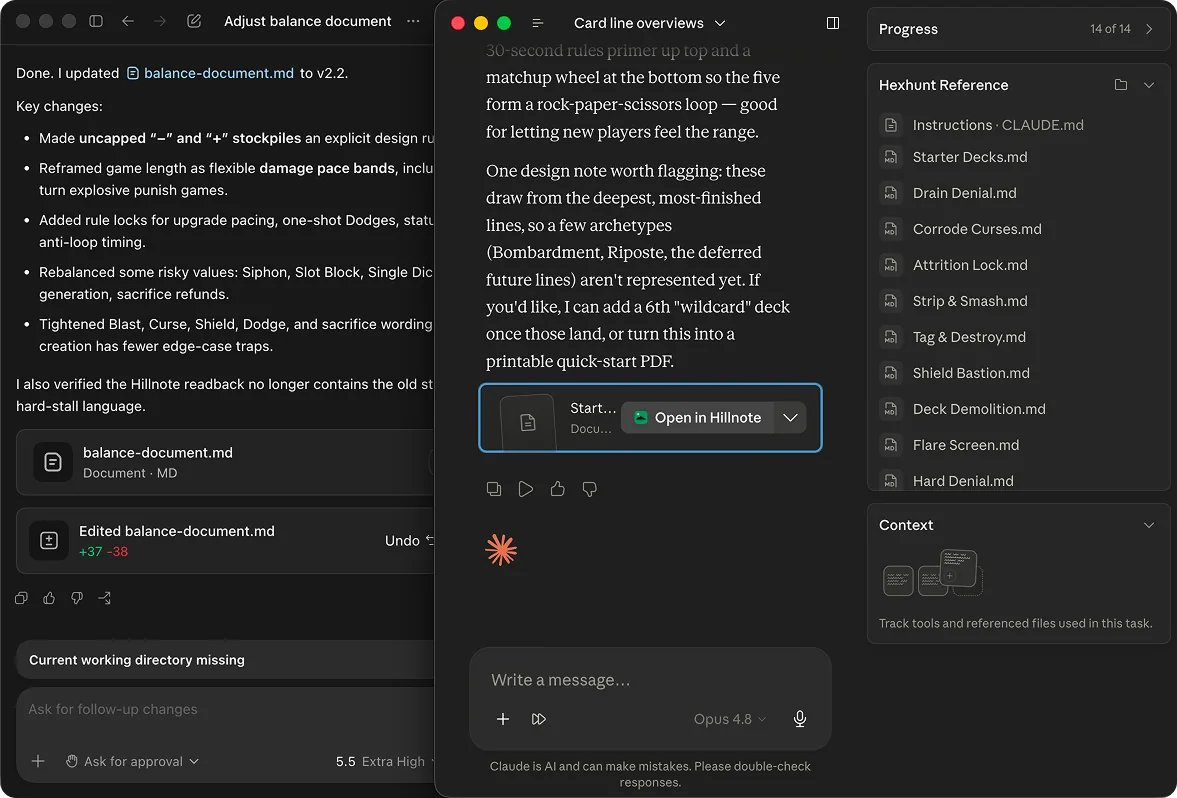Screen dimensions: 1177x798
Task: Play the response read-aloud
Action: pyautogui.click(x=525, y=489)
